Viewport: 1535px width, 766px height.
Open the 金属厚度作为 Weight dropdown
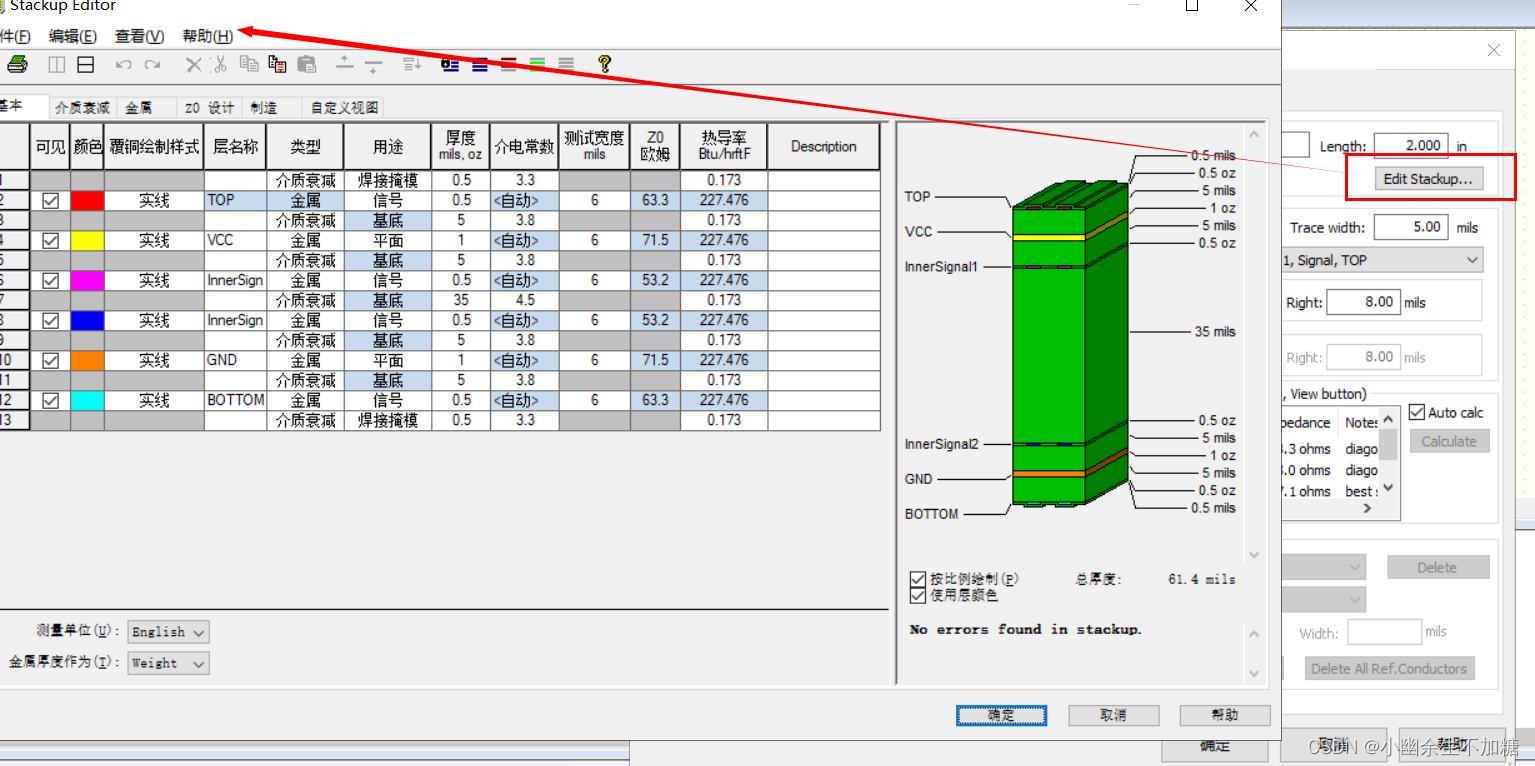point(168,663)
